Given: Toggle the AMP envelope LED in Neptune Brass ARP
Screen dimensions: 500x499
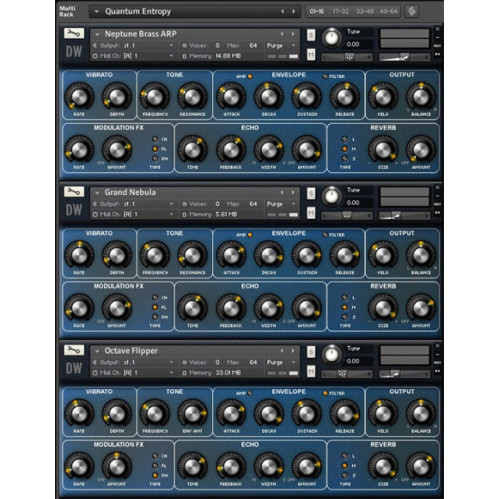Looking at the screenshot, I should point(250,76).
